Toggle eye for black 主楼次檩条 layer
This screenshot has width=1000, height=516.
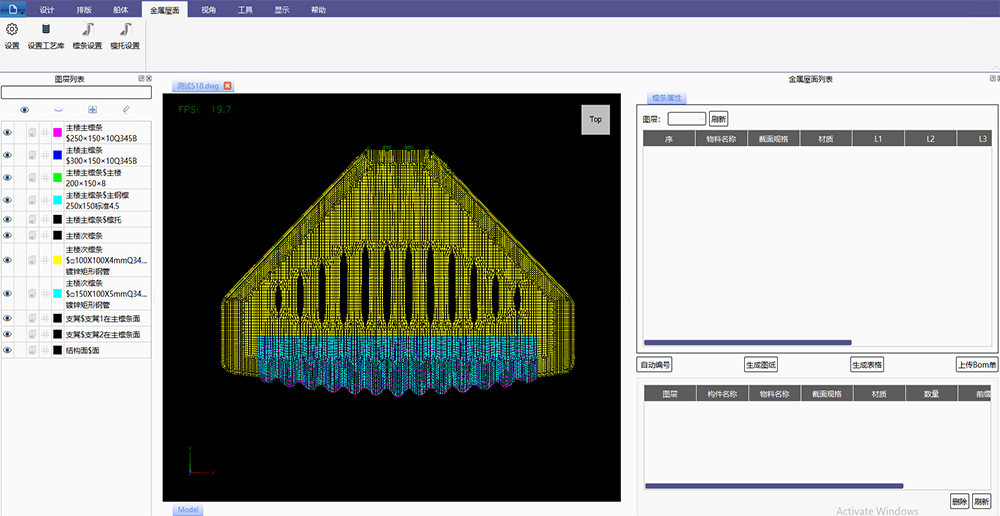coord(8,235)
